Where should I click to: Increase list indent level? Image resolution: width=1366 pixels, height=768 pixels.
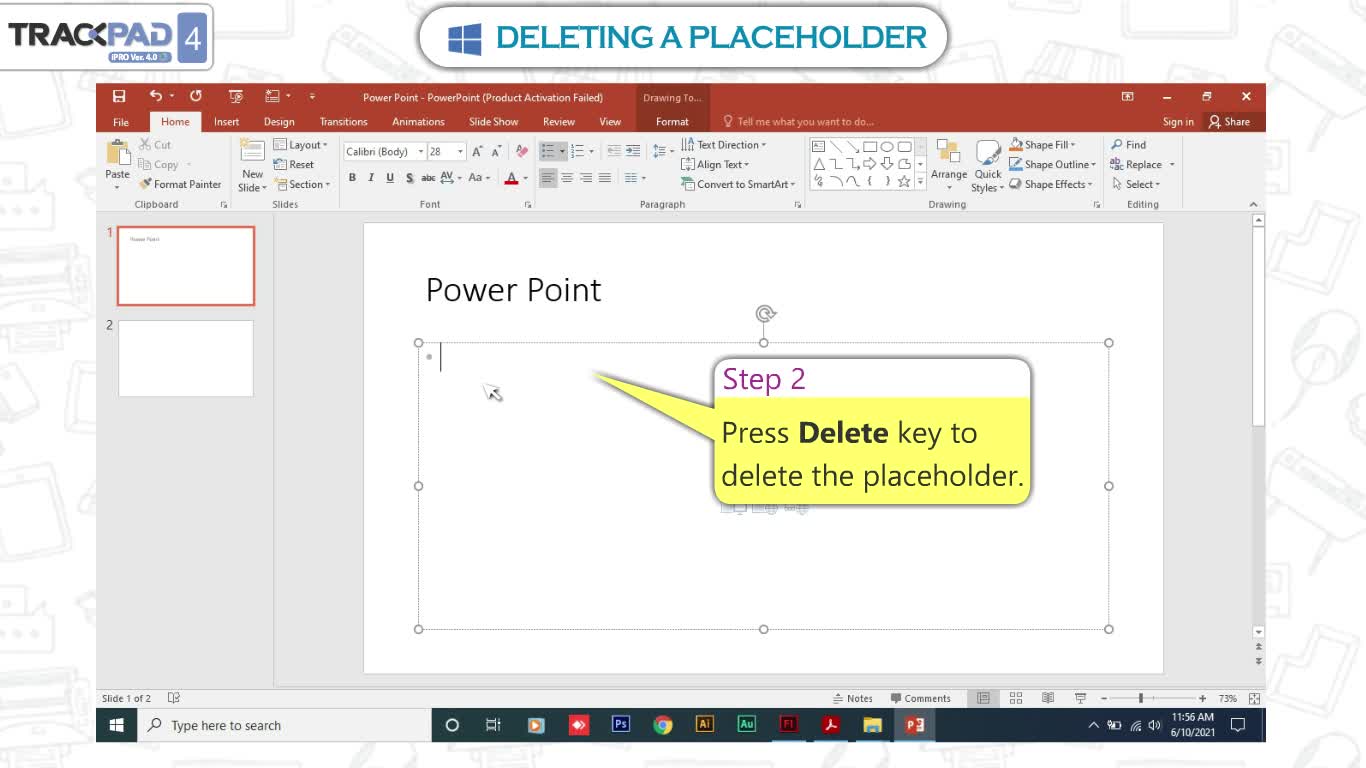coord(633,151)
